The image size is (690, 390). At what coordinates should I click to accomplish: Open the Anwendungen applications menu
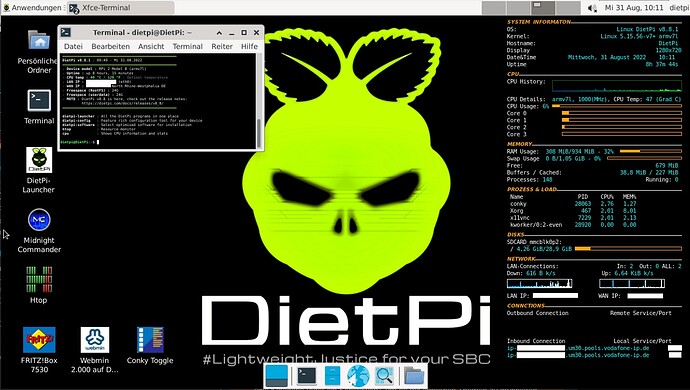pyautogui.click(x=32, y=7)
